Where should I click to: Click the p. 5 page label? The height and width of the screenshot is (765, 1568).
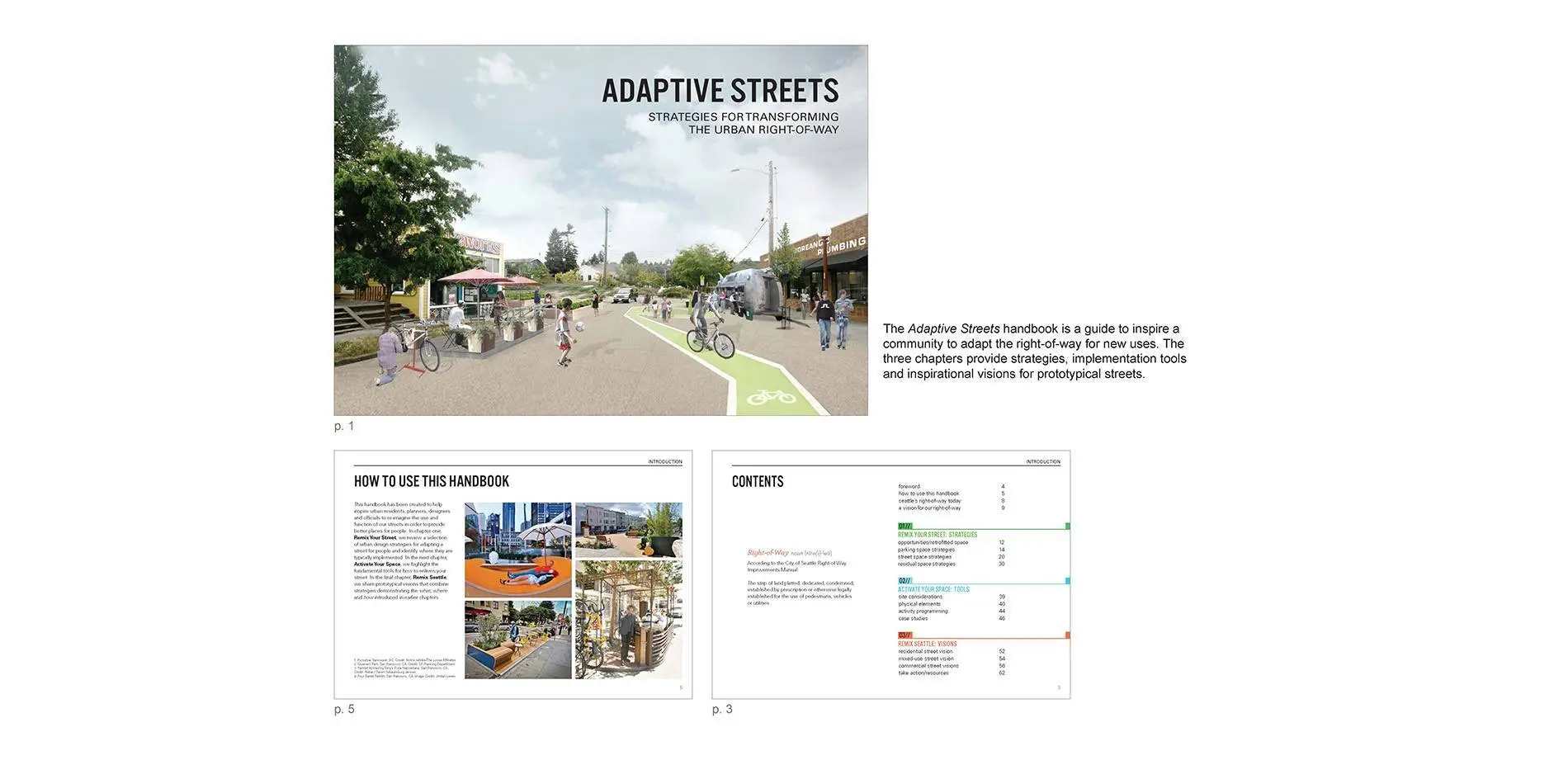tap(344, 709)
